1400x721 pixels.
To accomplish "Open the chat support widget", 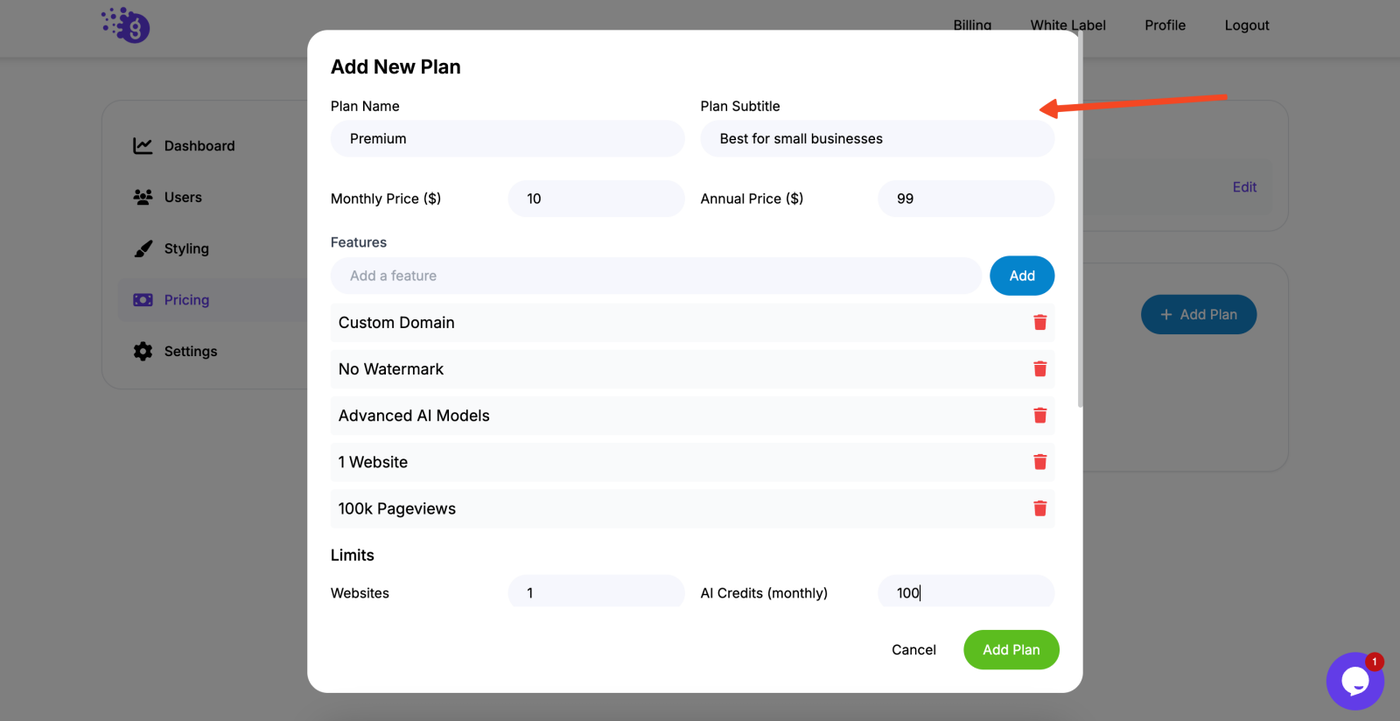I will coord(1355,681).
